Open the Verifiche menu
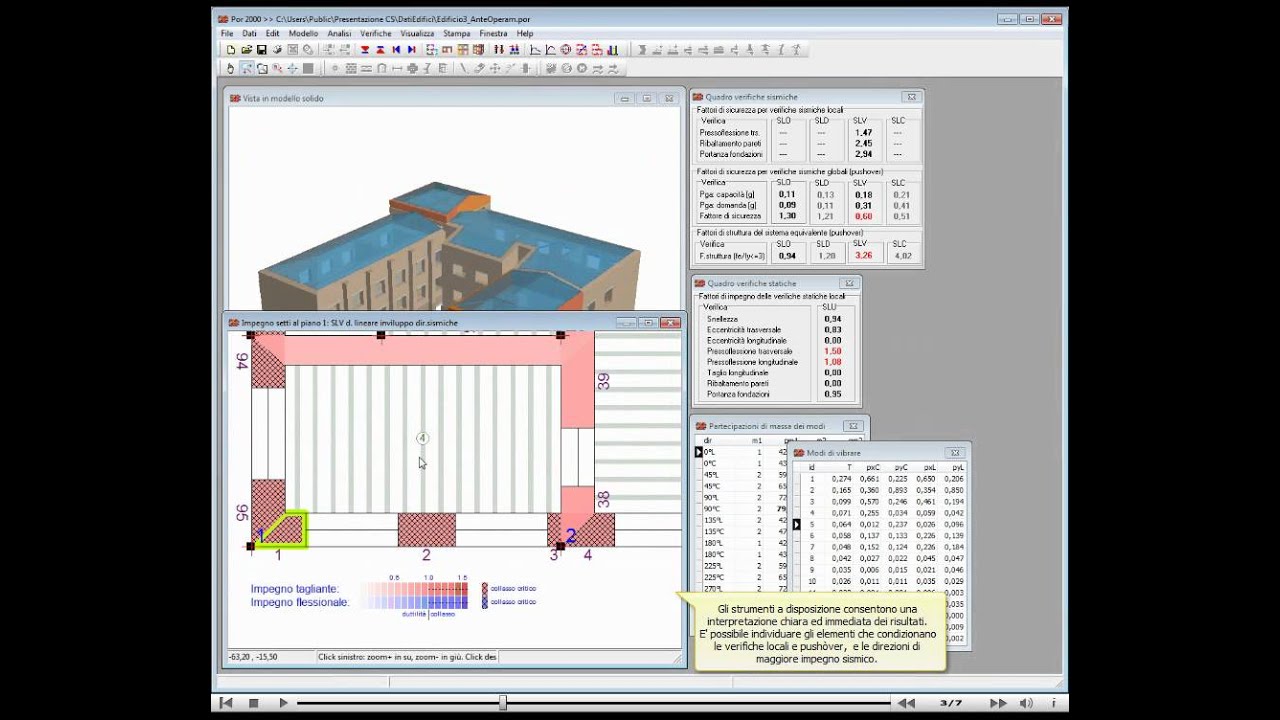This screenshot has width=1280, height=720. point(376,33)
